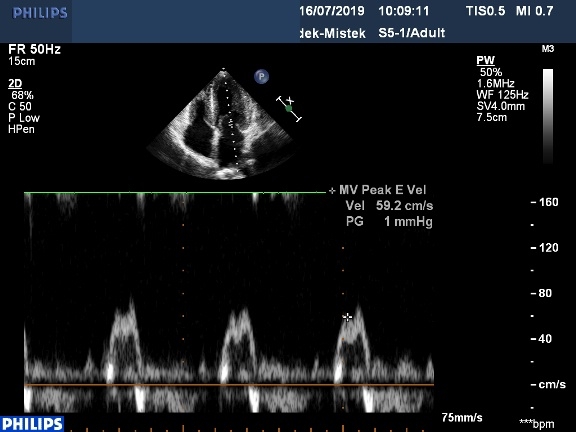Click the M3 grayscale map indicator
Viewport: 576px width, 432px height.
coord(547,49)
